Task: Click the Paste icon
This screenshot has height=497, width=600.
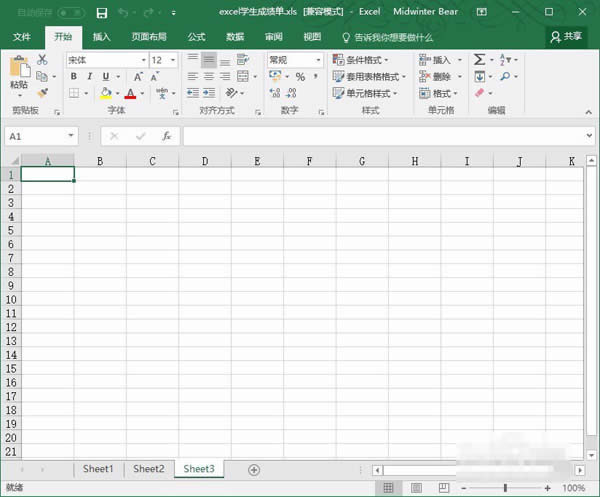Action: point(18,70)
